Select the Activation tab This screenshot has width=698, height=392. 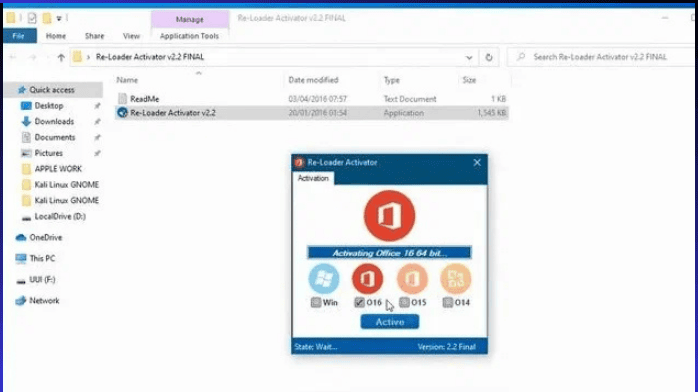[x=313, y=178]
